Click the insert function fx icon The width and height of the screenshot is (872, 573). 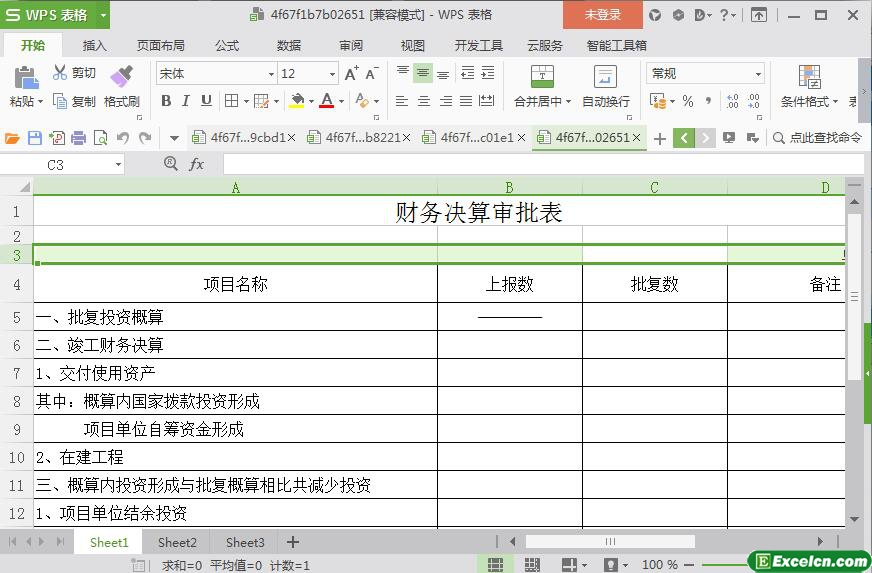click(197, 164)
